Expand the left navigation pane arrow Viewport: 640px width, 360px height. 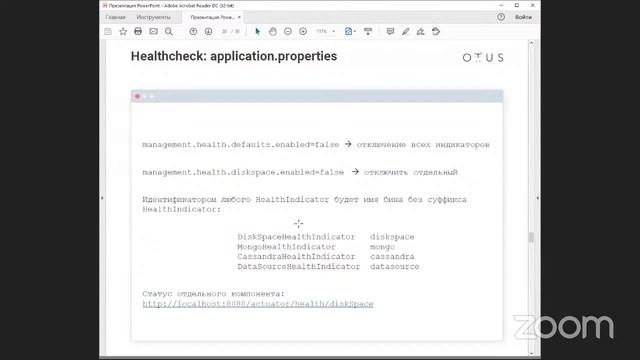[x=102, y=198]
